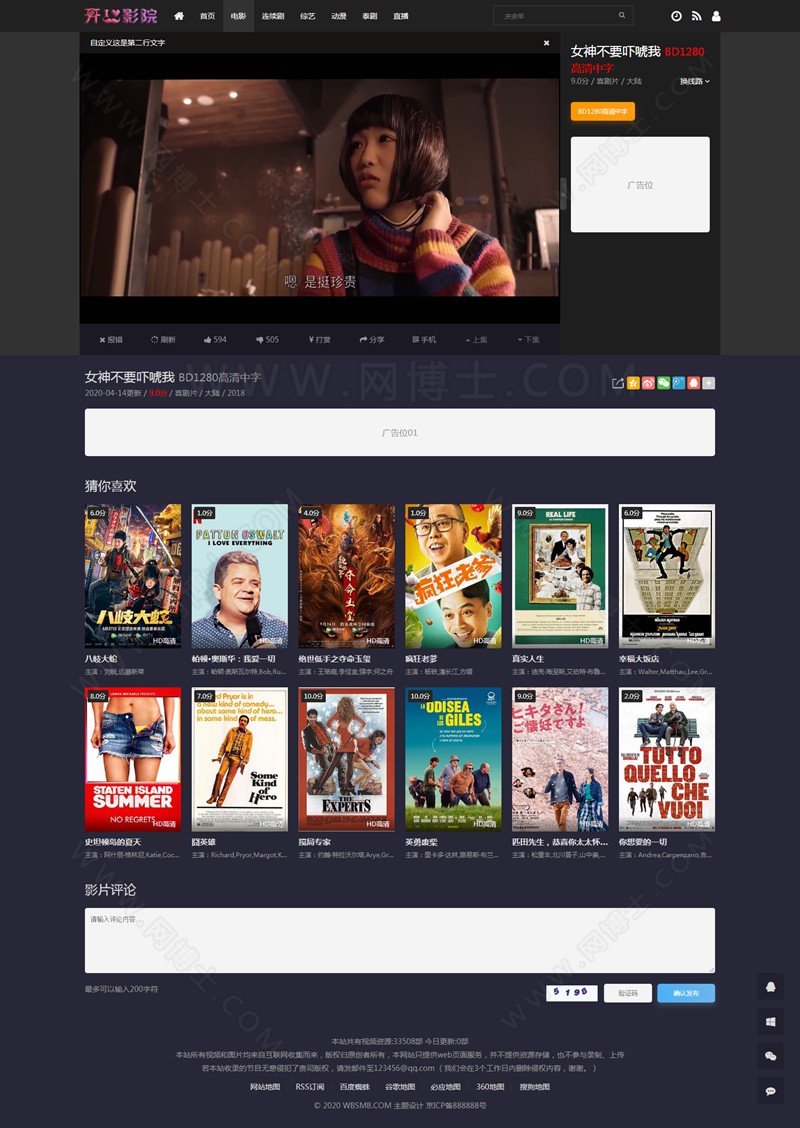
Task: Refresh the player with 刷新
Action: click(163, 340)
